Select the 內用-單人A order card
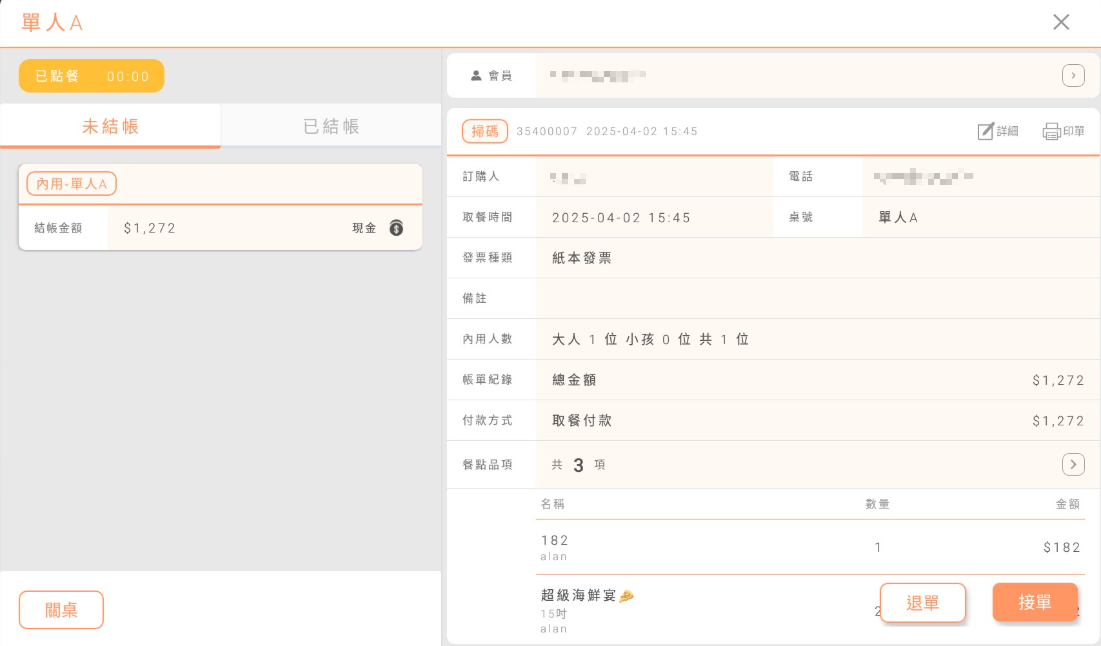The height and width of the screenshot is (646, 1101). coord(220,207)
